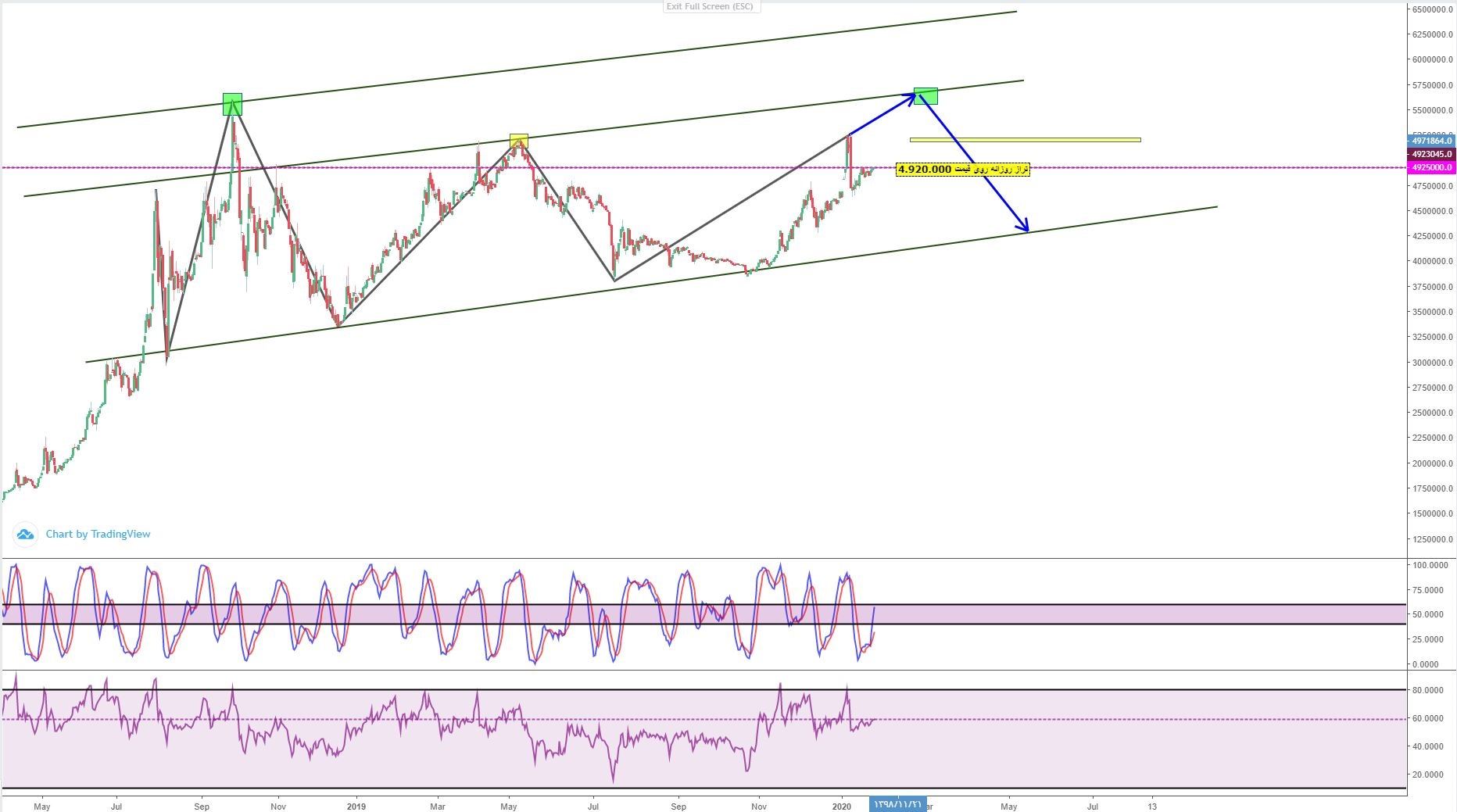Click the dark red 4923045.0 price label
The height and width of the screenshot is (812, 1457).
pos(1430,154)
